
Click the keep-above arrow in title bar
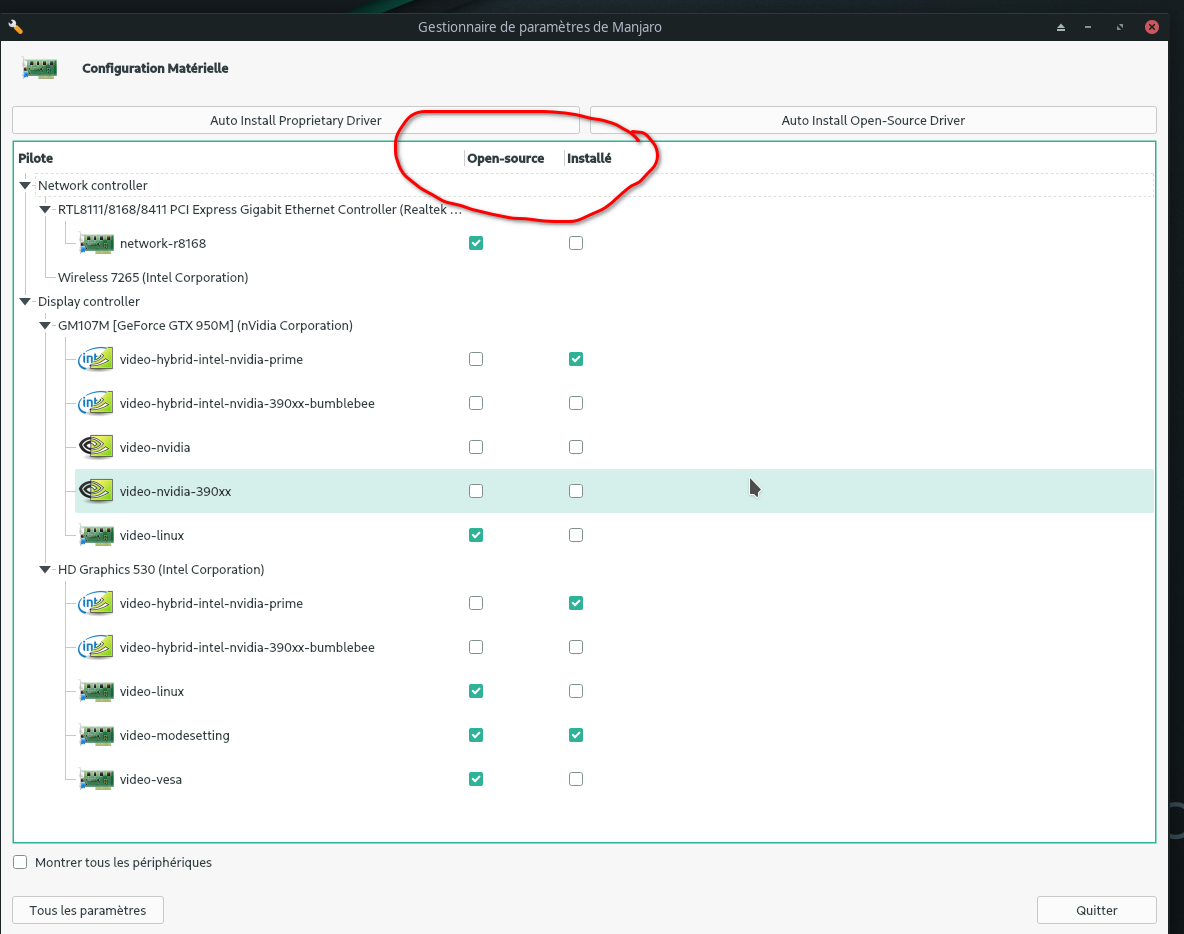click(x=1061, y=27)
